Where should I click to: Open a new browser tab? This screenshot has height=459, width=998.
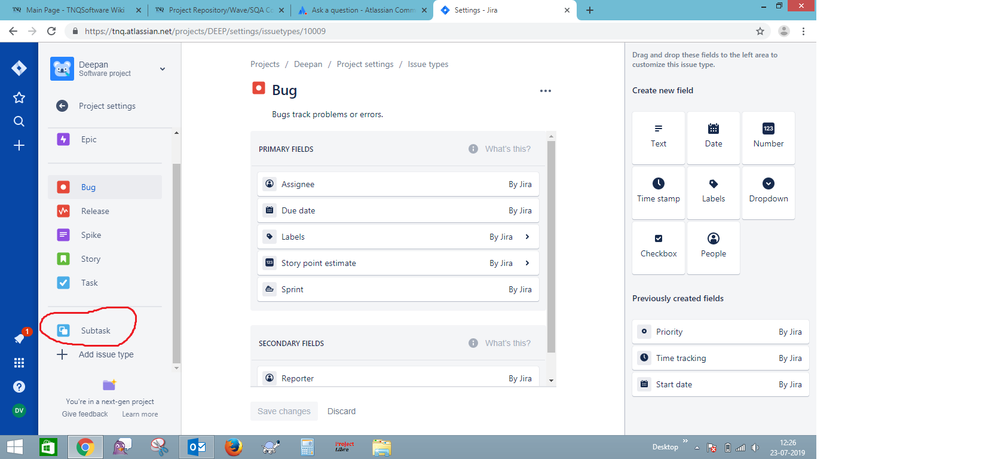pos(589,10)
